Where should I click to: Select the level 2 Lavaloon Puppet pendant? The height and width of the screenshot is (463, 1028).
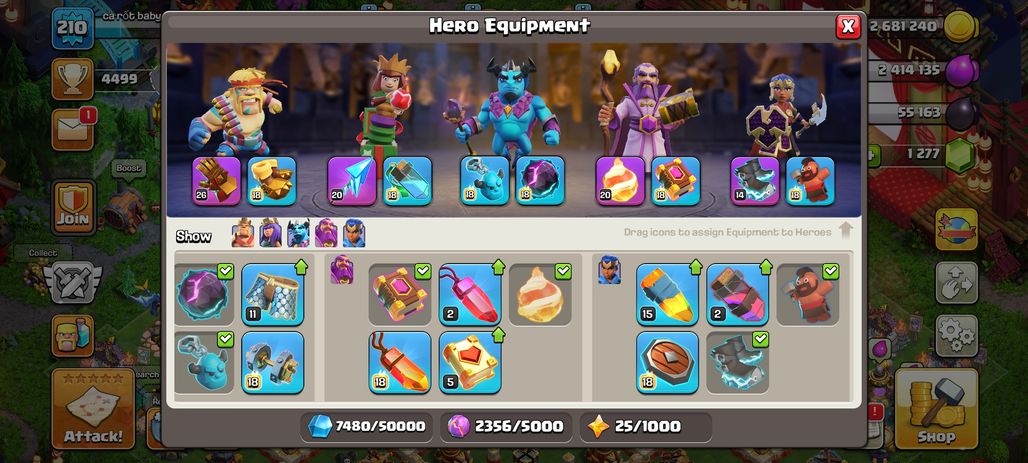(469, 294)
